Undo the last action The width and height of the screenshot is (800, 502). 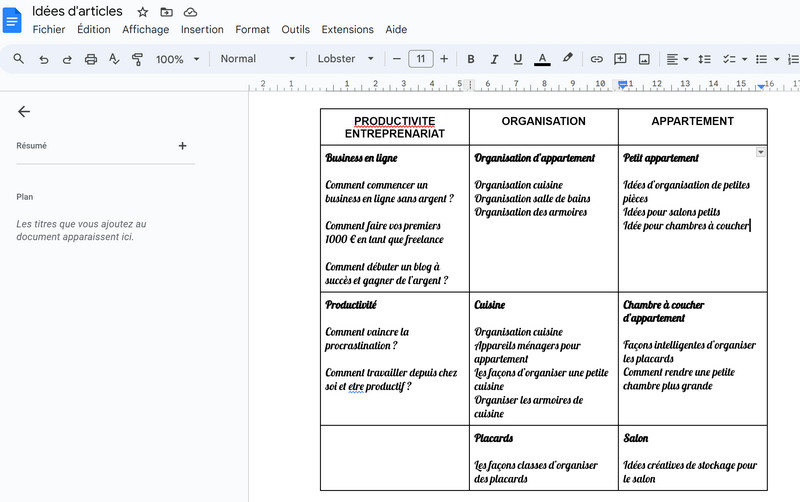tap(44, 59)
